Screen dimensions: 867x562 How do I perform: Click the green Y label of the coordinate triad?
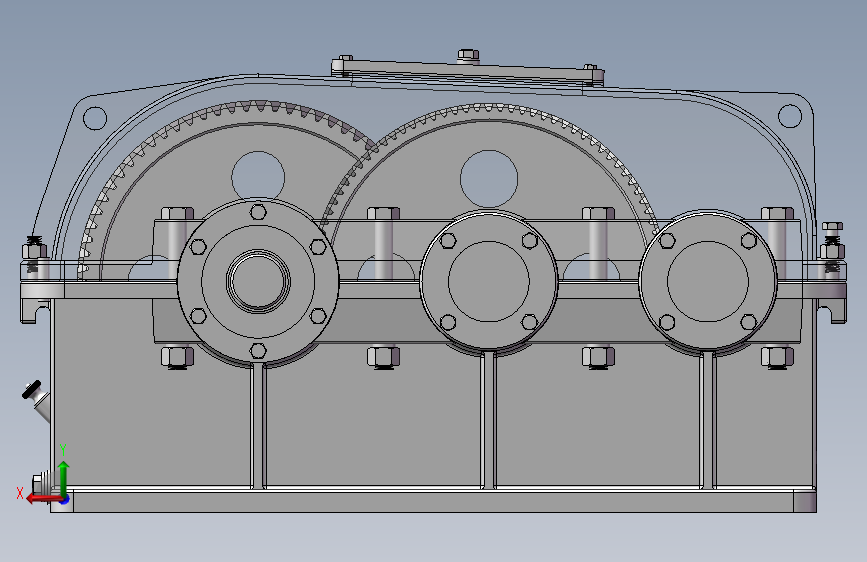pos(63,449)
